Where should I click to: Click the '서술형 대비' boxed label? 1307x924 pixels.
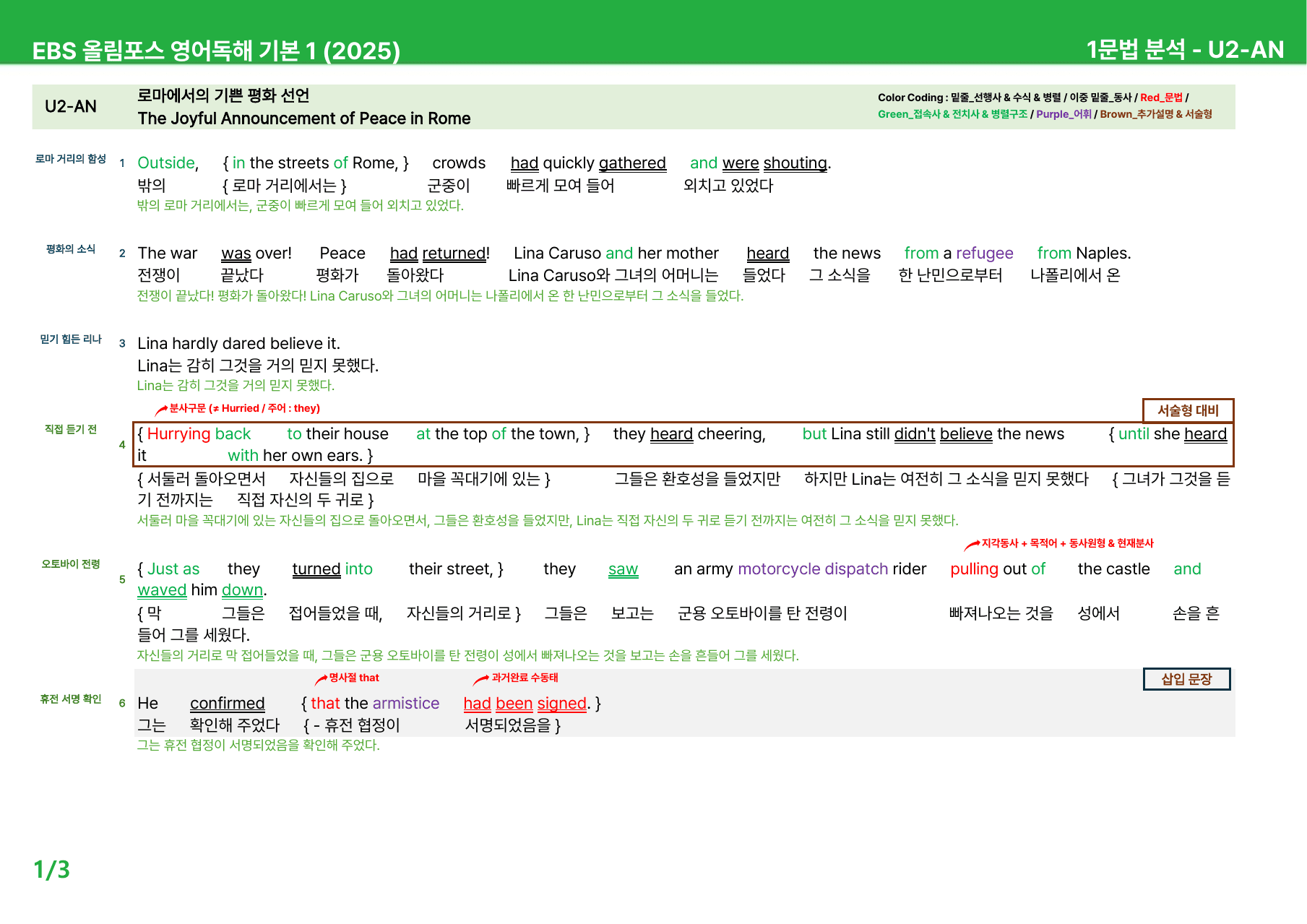[x=1188, y=410]
